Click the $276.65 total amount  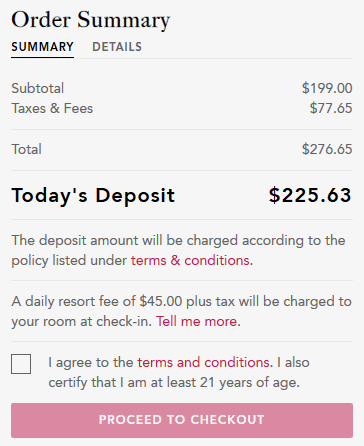click(327, 149)
